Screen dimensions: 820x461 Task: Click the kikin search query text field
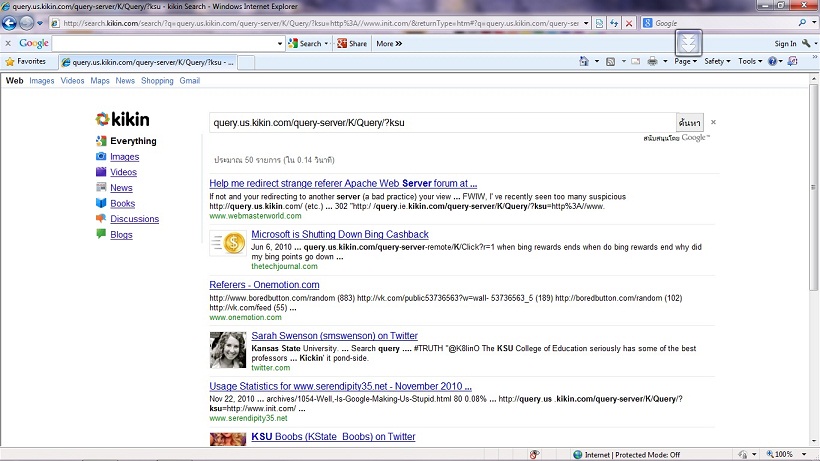(x=442, y=123)
